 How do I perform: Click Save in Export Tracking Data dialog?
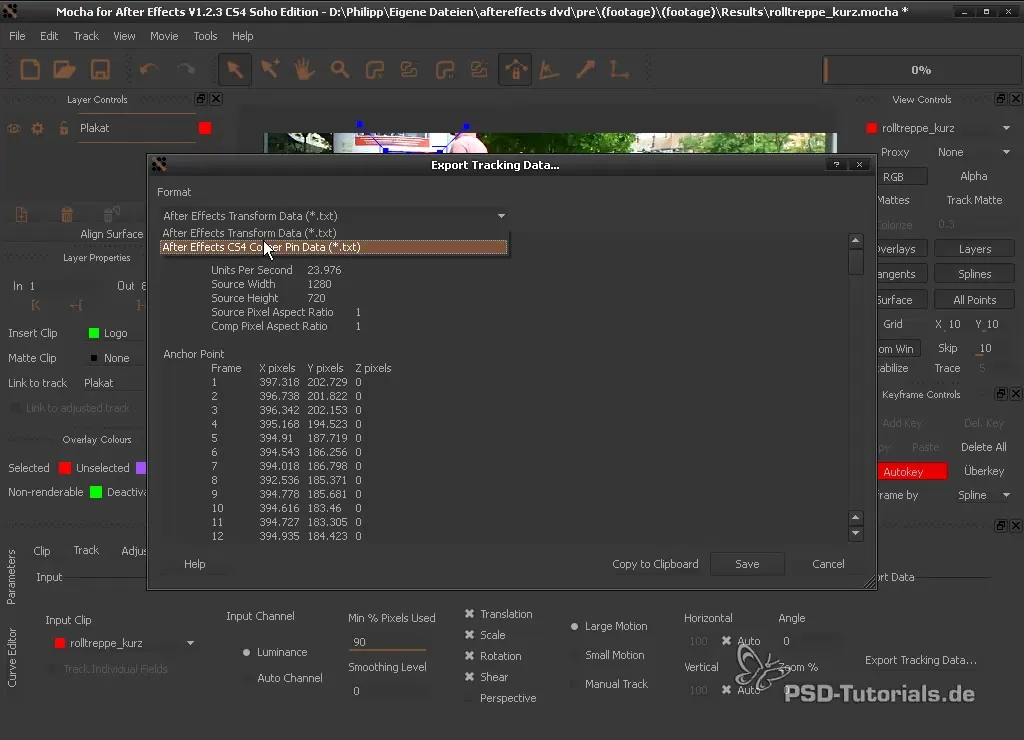(747, 564)
